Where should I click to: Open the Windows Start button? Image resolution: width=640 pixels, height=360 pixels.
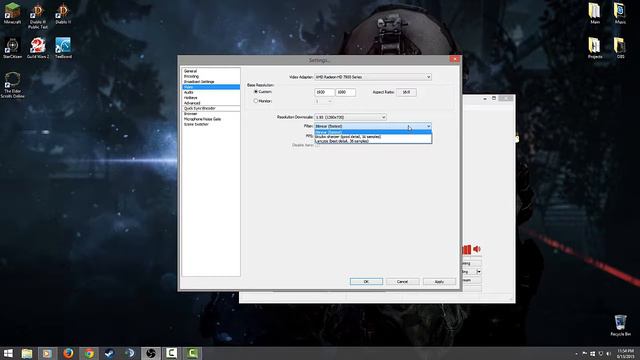point(8,353)
